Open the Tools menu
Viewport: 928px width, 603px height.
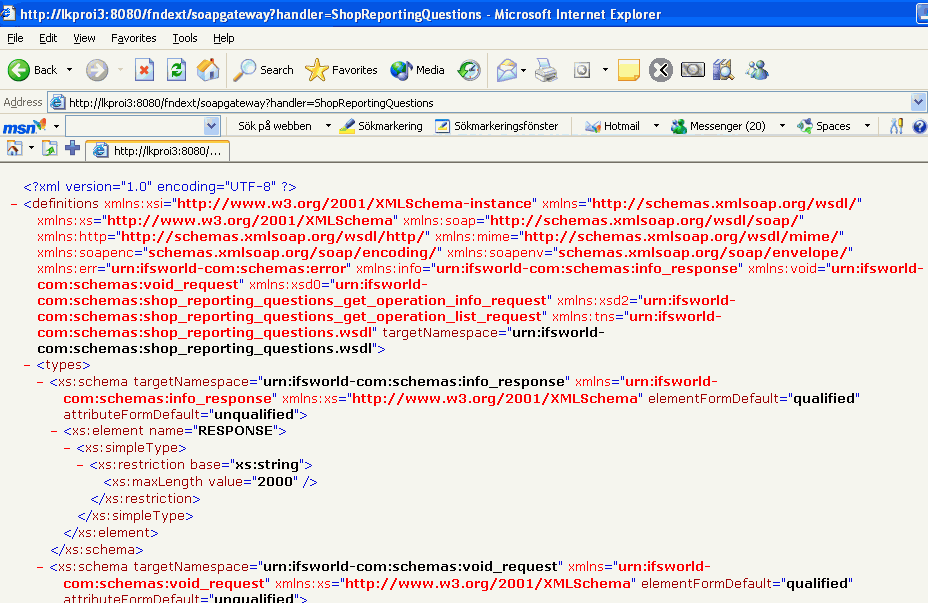(x=185, y=38)
